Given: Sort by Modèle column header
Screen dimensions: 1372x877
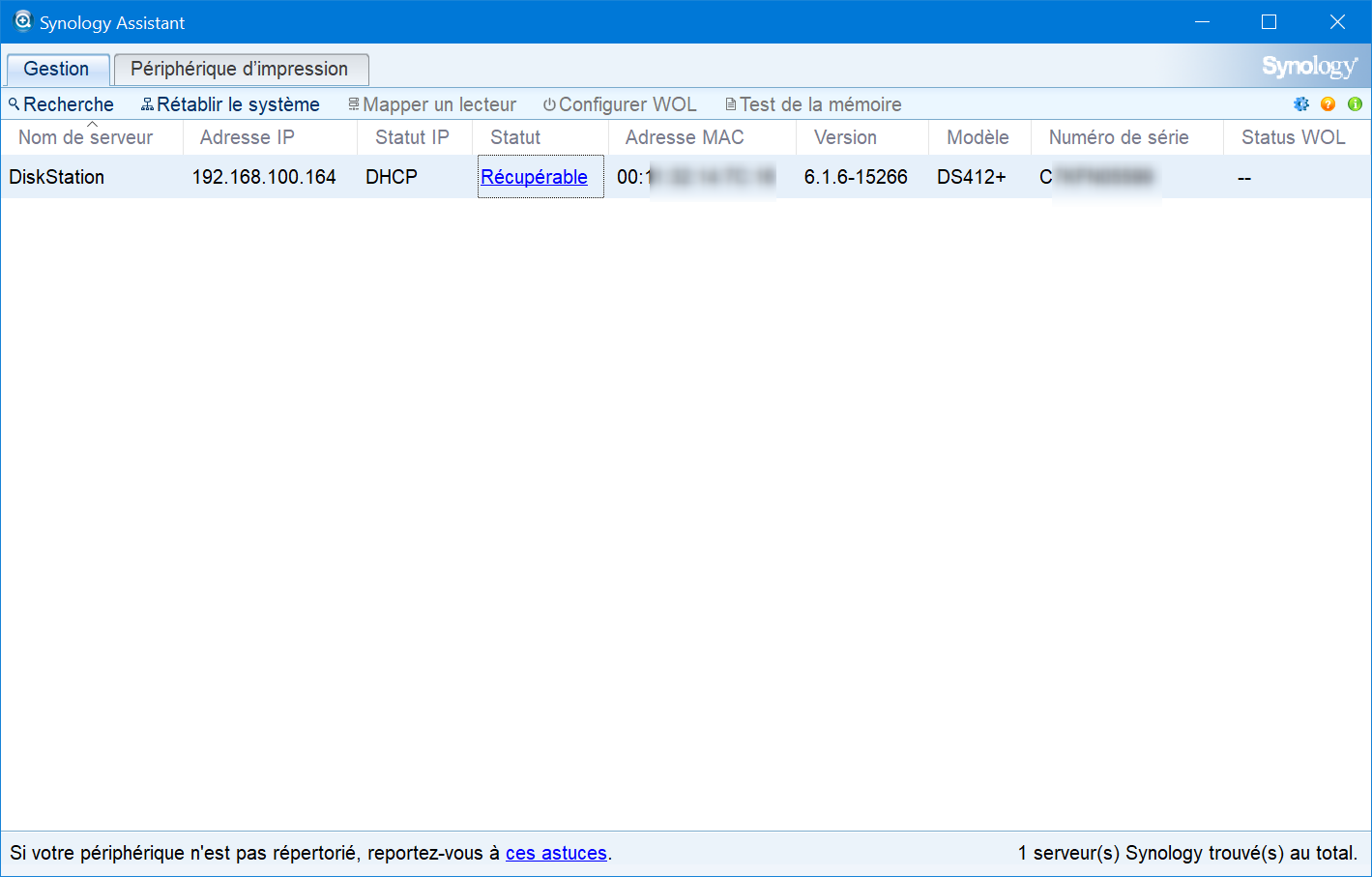Looking at the screenshot, I should (x=979, y=137).
